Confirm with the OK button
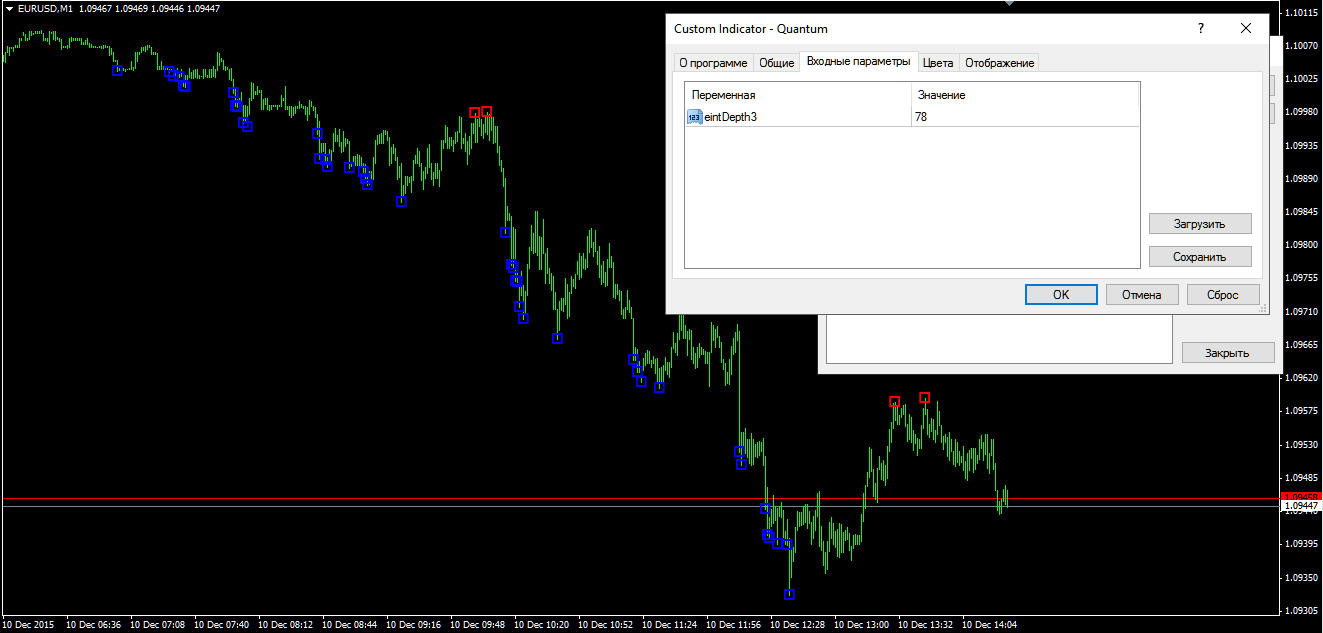The height and width of the screenshot is (633, 1323). (x=1061, y=294)
